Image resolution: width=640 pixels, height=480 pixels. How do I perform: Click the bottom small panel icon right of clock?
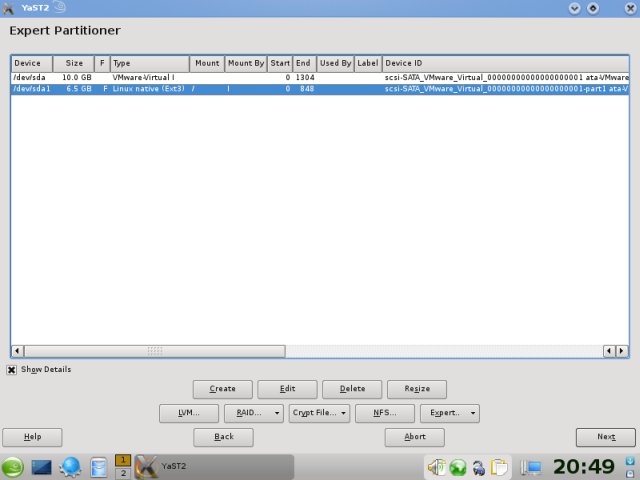pos(631,473)
